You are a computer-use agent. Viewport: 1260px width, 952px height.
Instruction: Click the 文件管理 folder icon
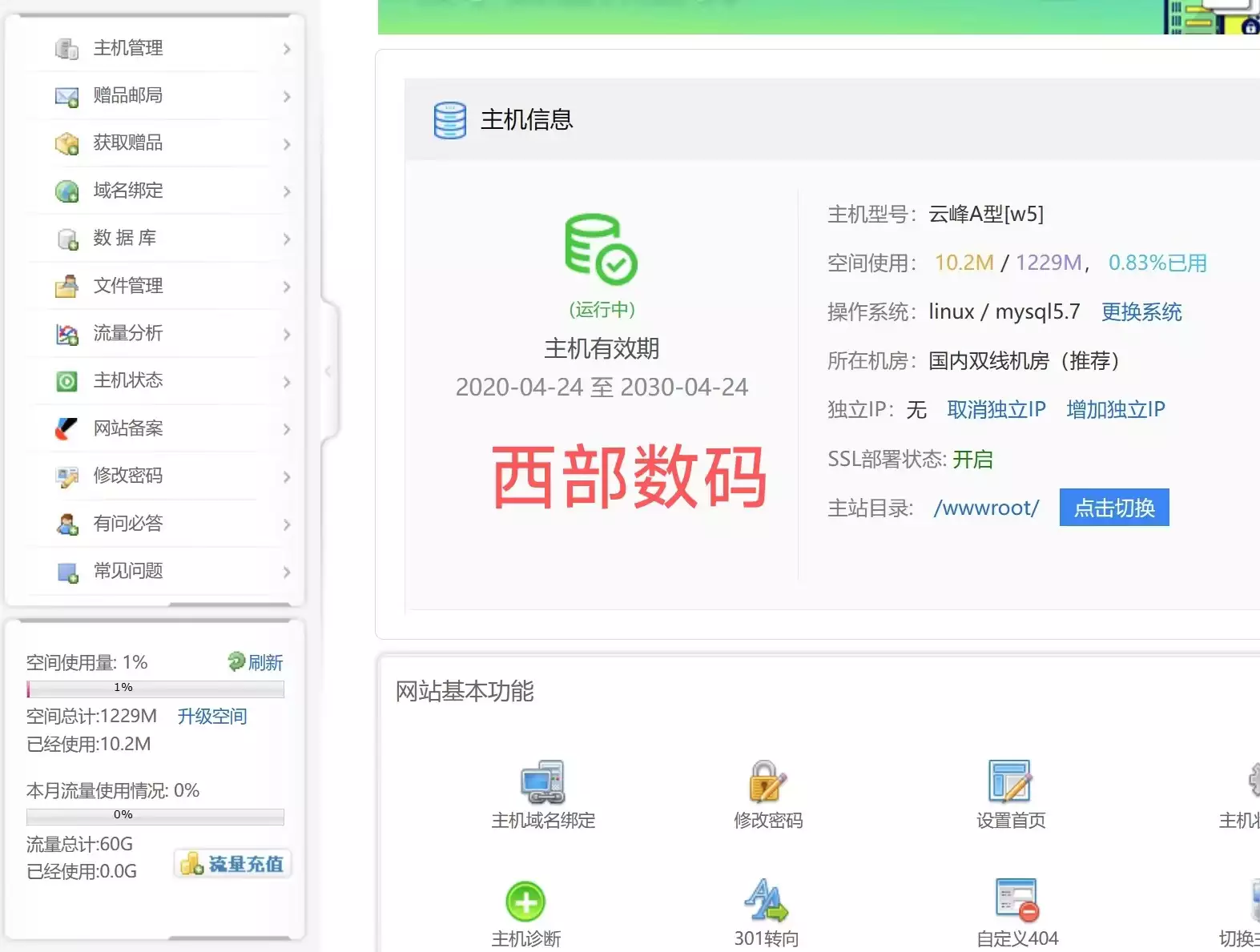66,287
